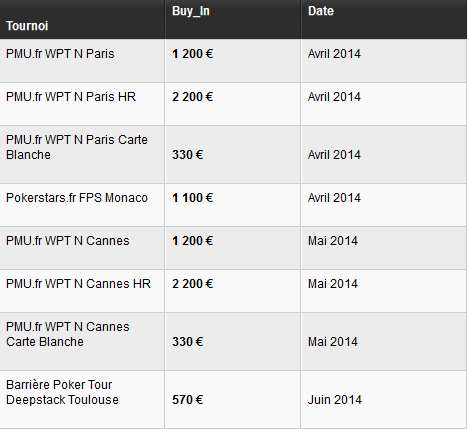Click the Buy_In column header
469x429 pixels.
(191, 11)
